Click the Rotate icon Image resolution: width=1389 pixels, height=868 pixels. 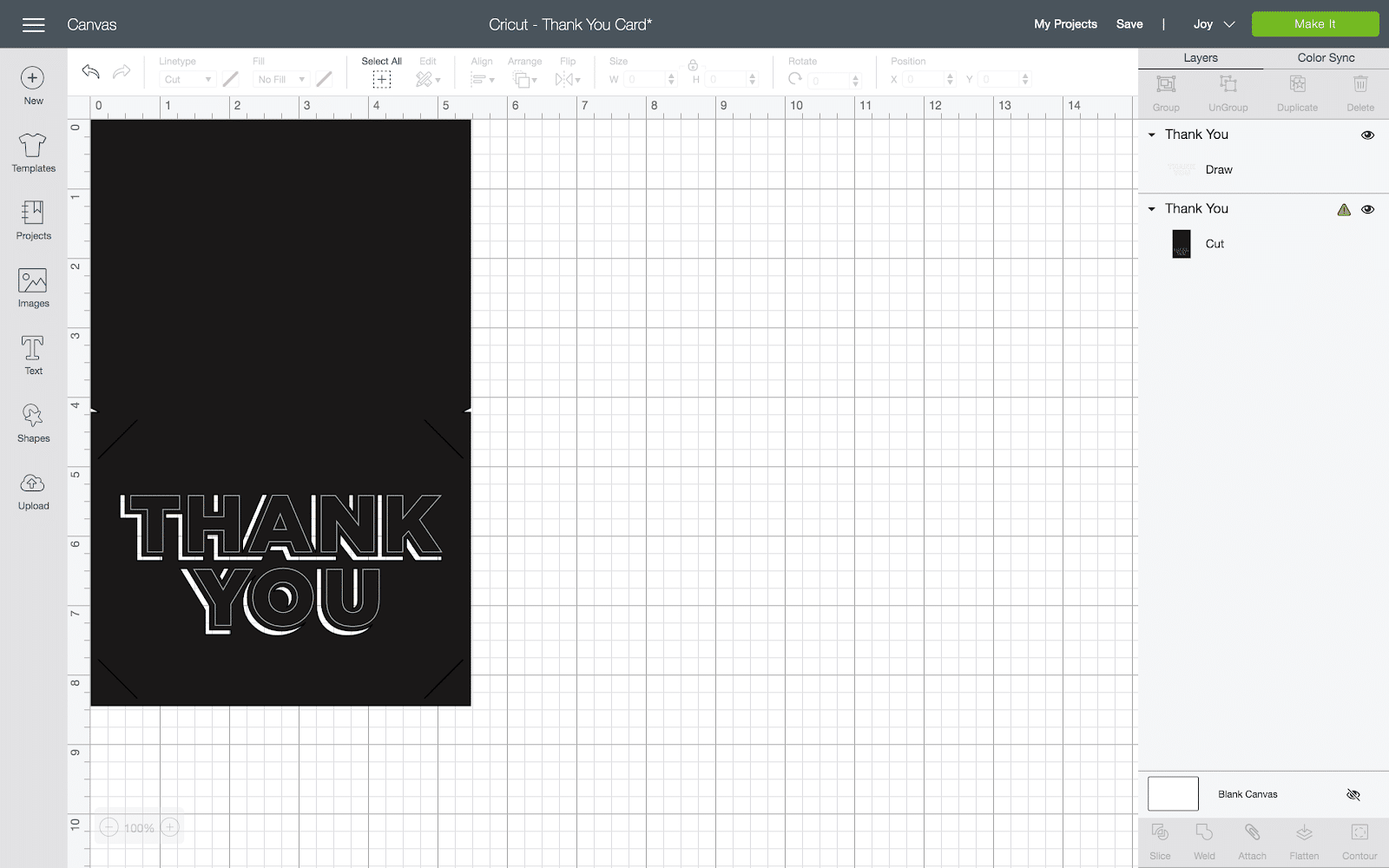click(x=795, y=79)
